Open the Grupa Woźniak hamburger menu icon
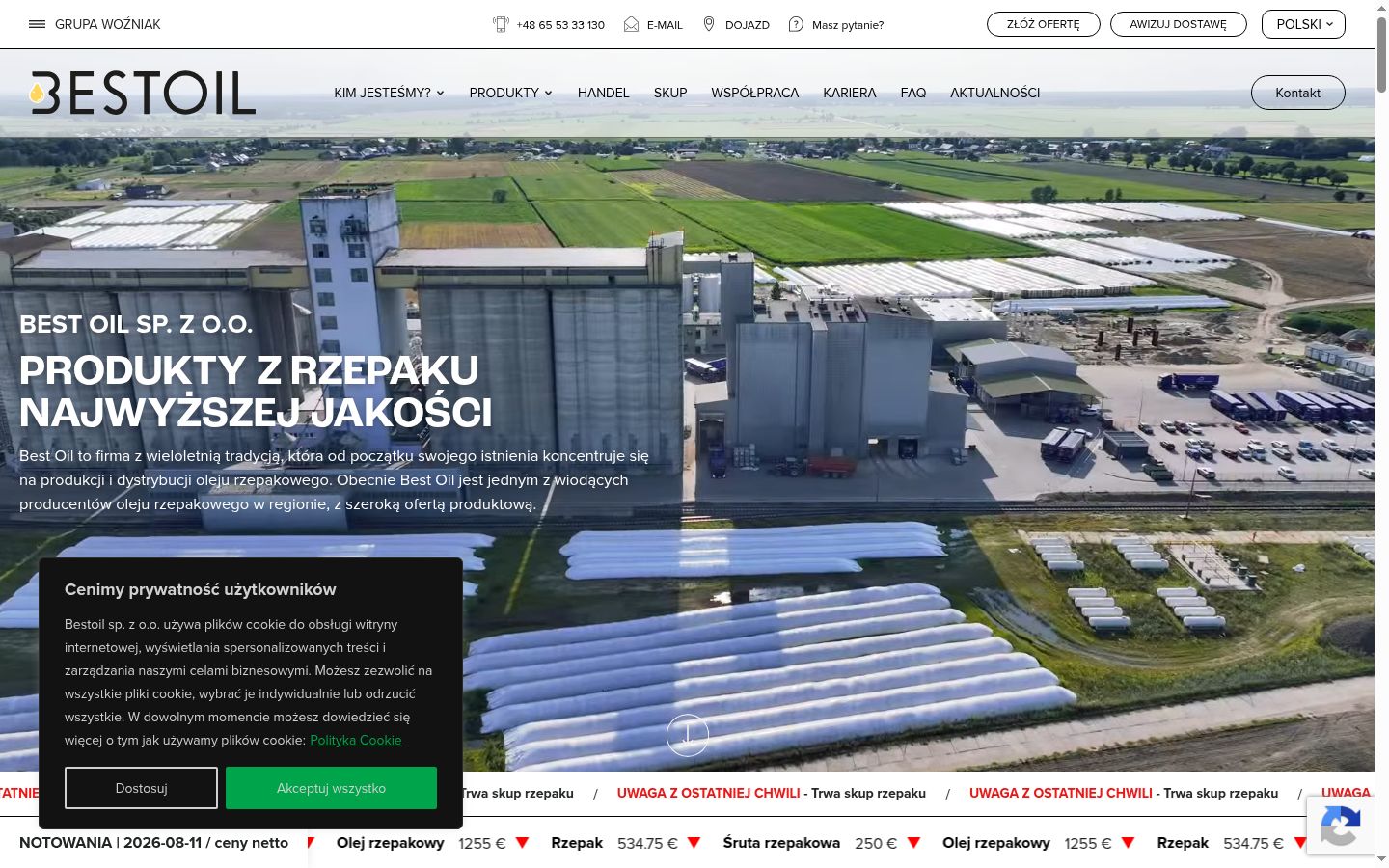This screenshot has height=868, width=1389. [x=38, y=24]
